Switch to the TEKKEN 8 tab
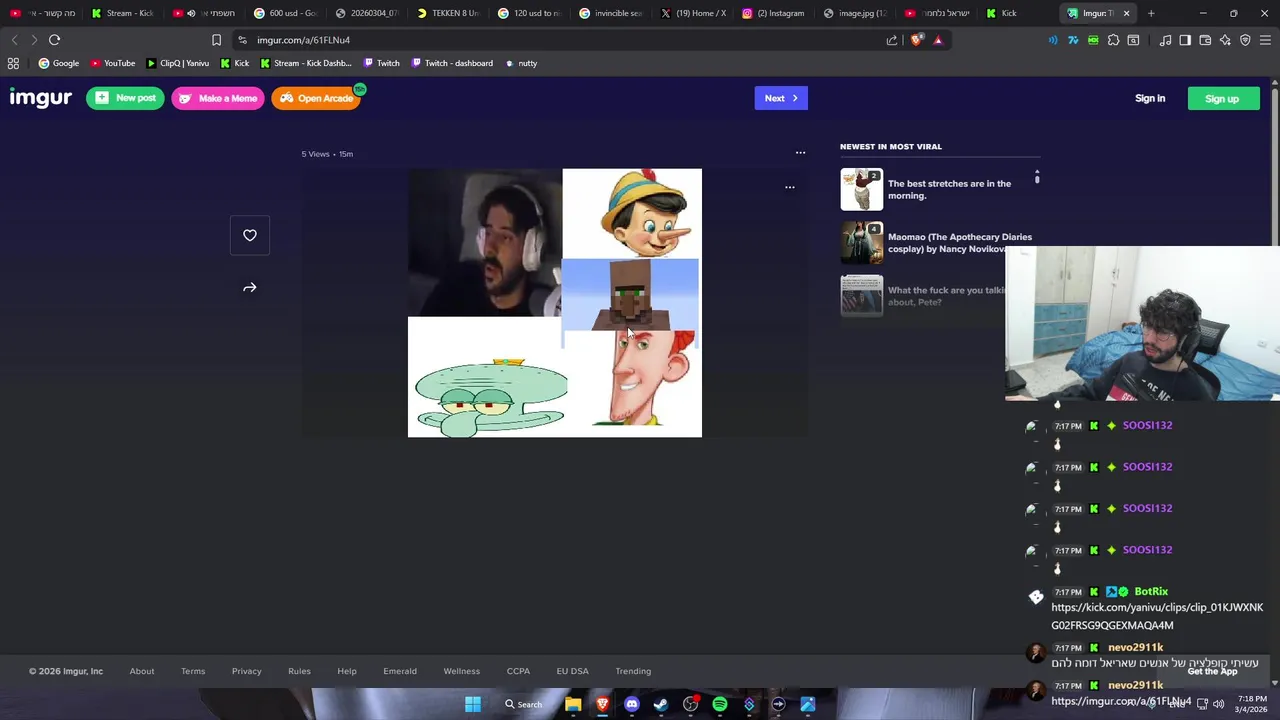The image size is (1280, 720). (x=448, y=13)
